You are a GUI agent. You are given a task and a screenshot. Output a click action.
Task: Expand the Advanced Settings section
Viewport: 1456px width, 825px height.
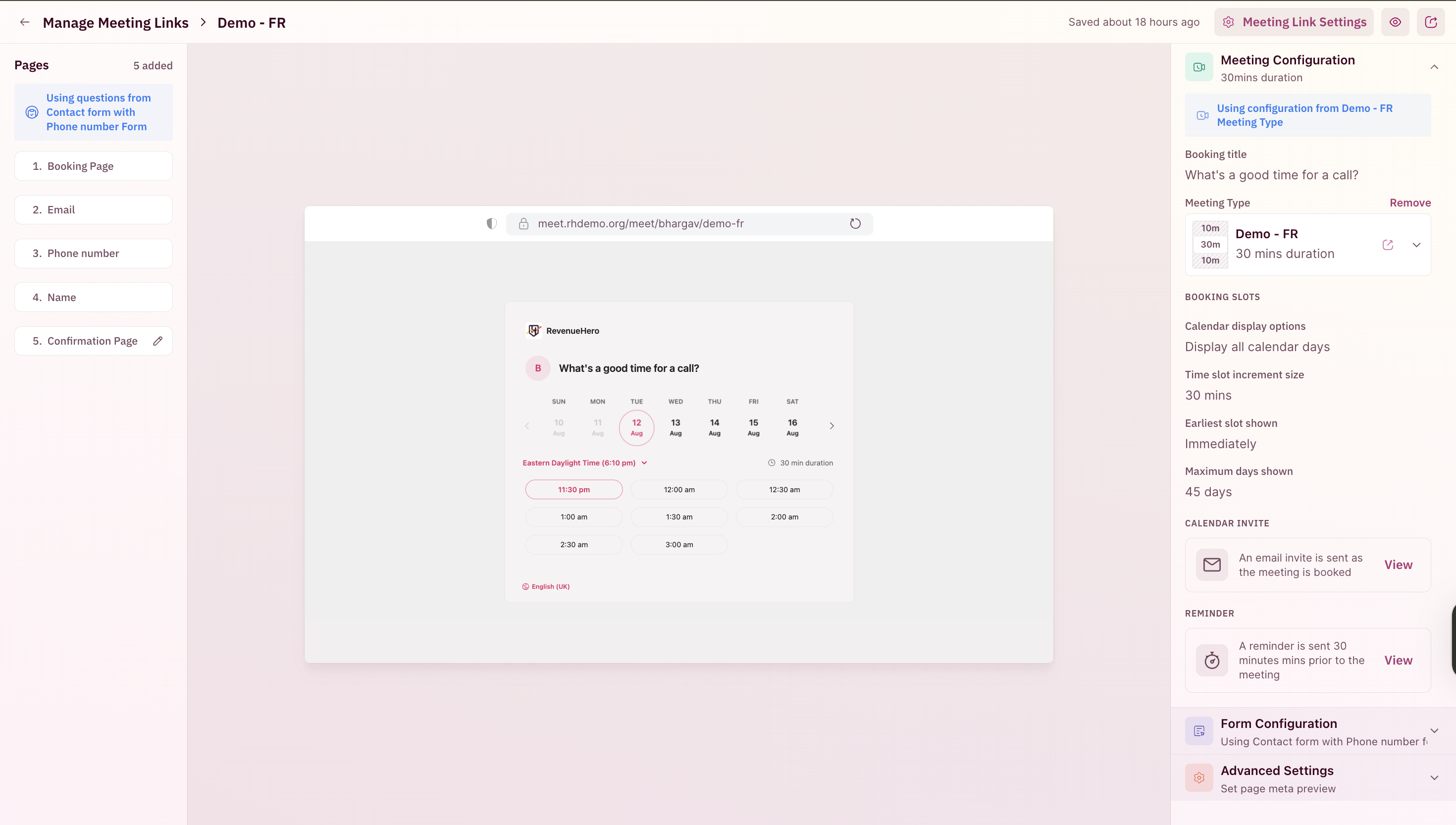click(x=1434, y=778)
